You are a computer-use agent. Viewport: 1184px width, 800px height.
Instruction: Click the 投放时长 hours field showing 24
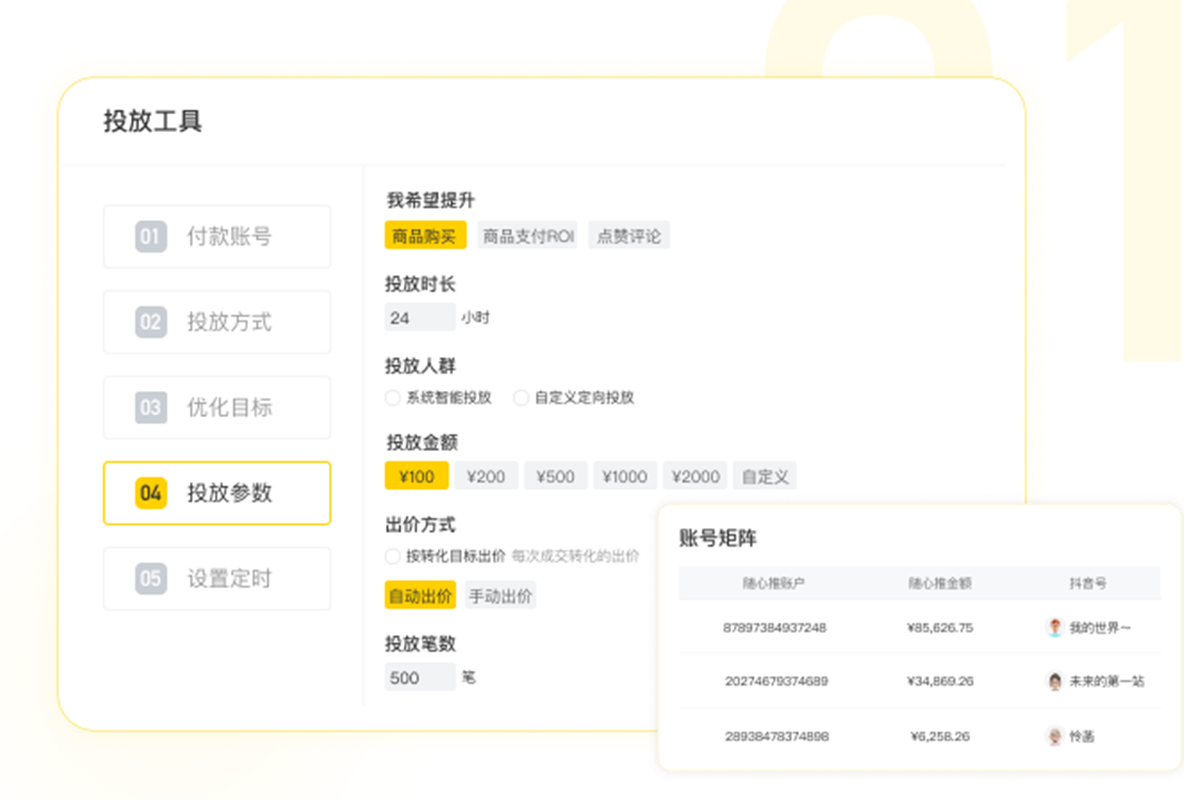pyautogui.click(x=420, y=317)
